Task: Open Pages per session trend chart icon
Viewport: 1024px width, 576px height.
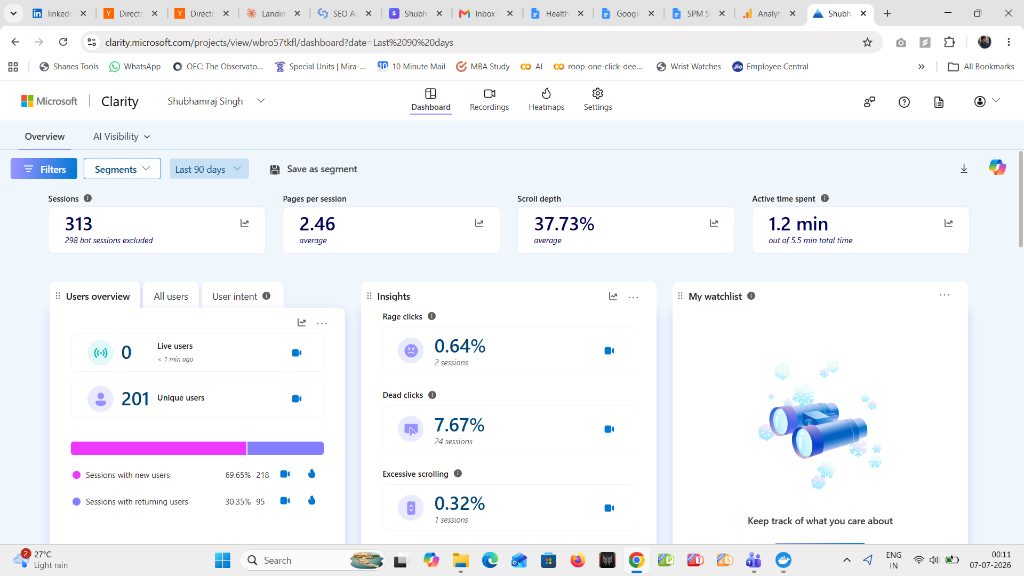Action: pos(479,223)
